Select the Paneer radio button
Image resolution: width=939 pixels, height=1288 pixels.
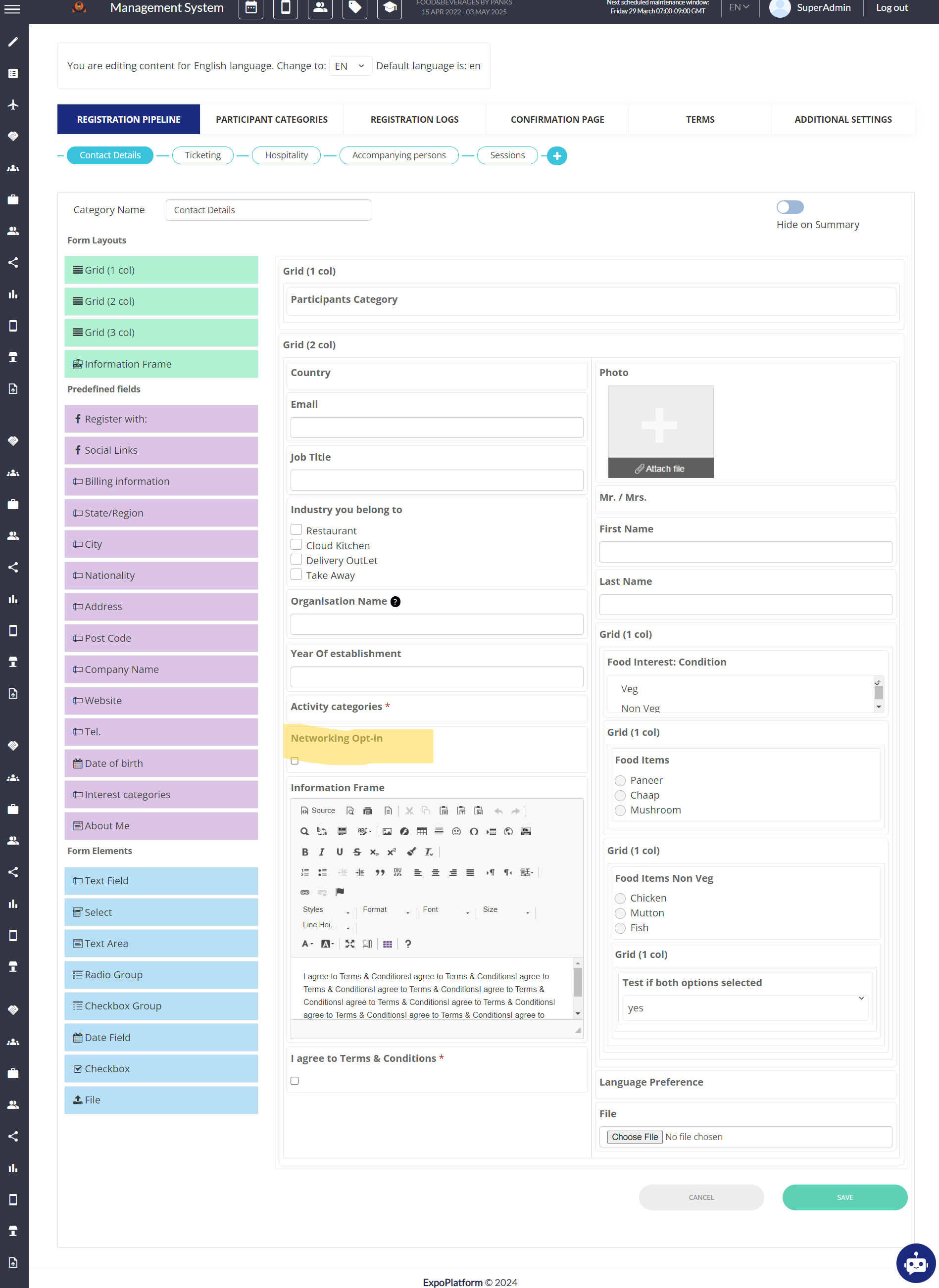click(620, 781)
